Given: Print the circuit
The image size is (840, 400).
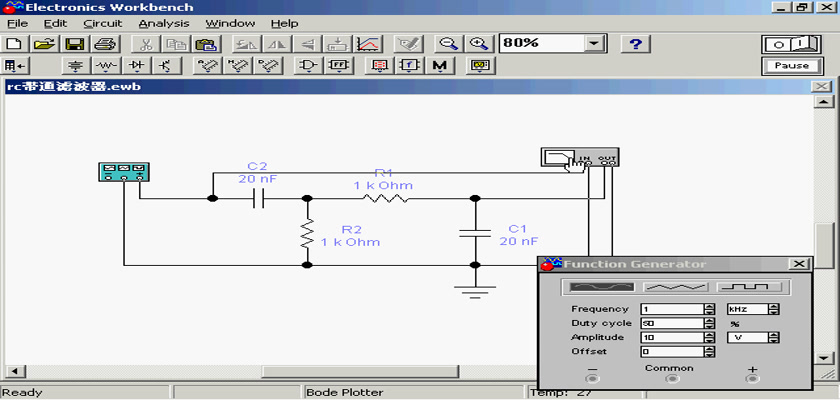Looking at the screenshot, I should (x=104, y=44).
